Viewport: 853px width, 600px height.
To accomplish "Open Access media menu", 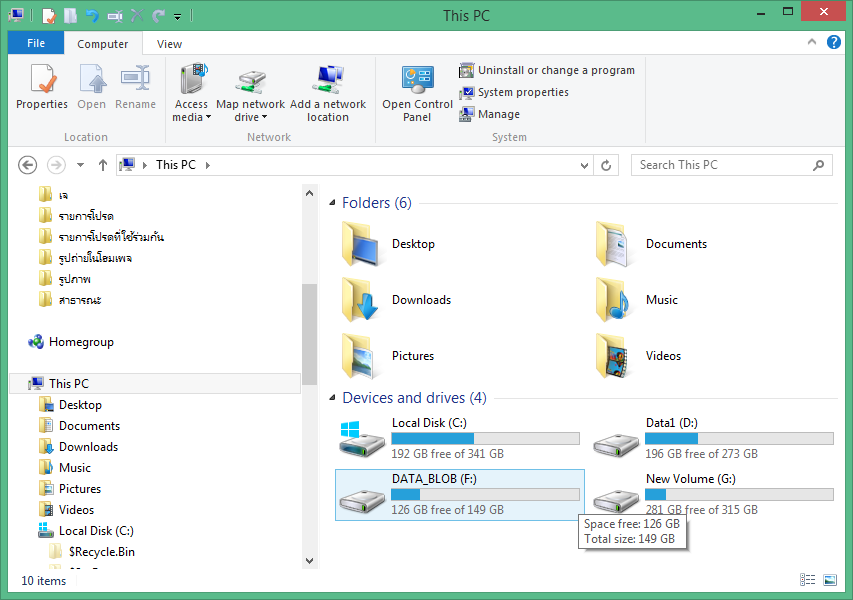I will coord(191,93).
